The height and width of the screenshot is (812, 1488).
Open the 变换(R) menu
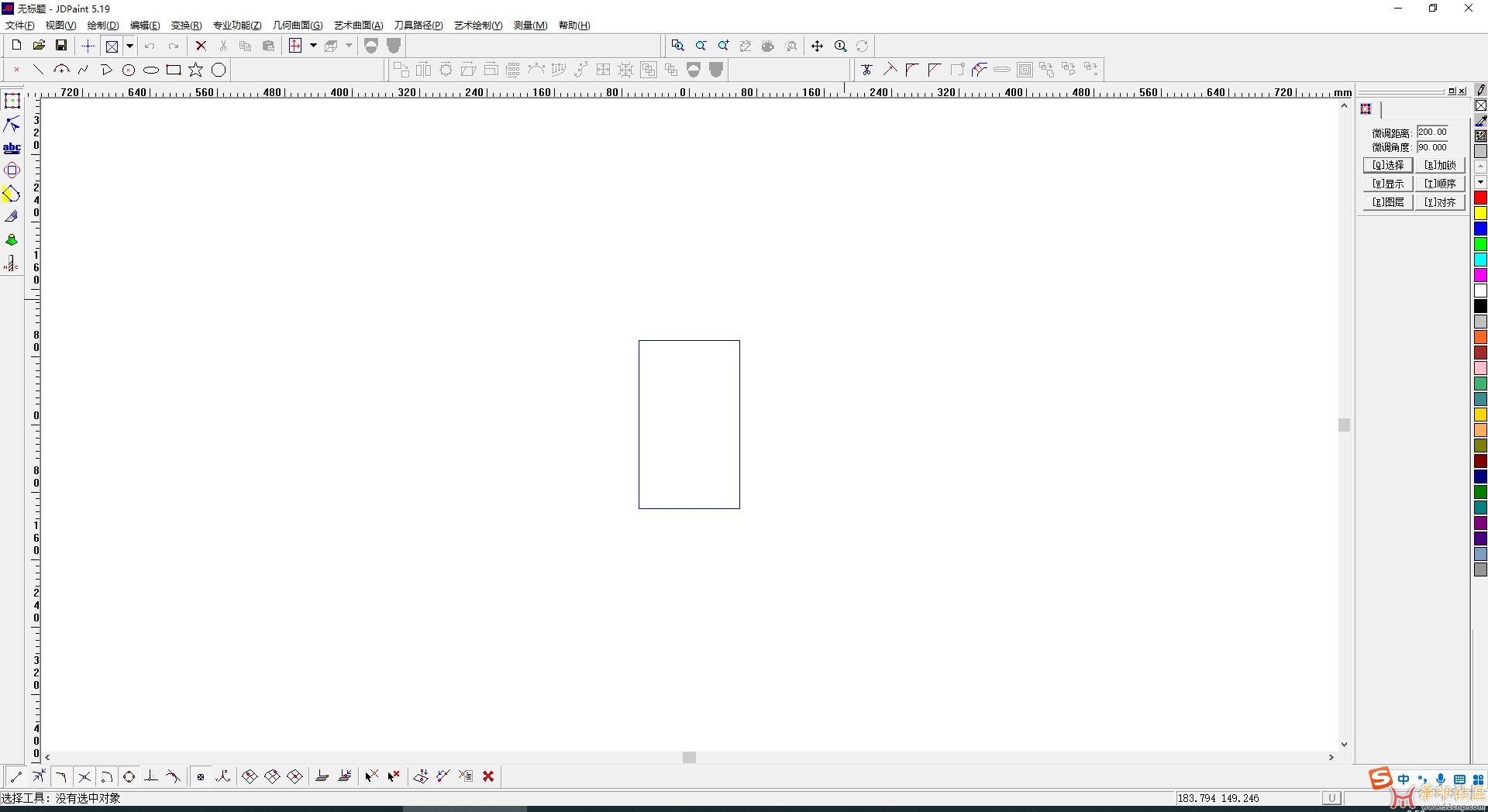tap(186, 26)
